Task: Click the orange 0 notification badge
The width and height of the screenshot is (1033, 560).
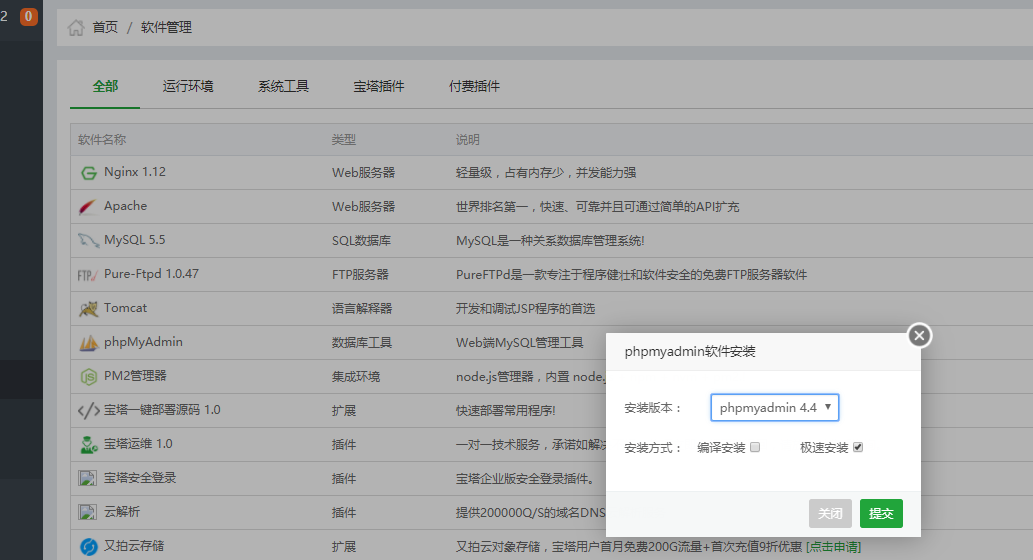Action: 28,16
